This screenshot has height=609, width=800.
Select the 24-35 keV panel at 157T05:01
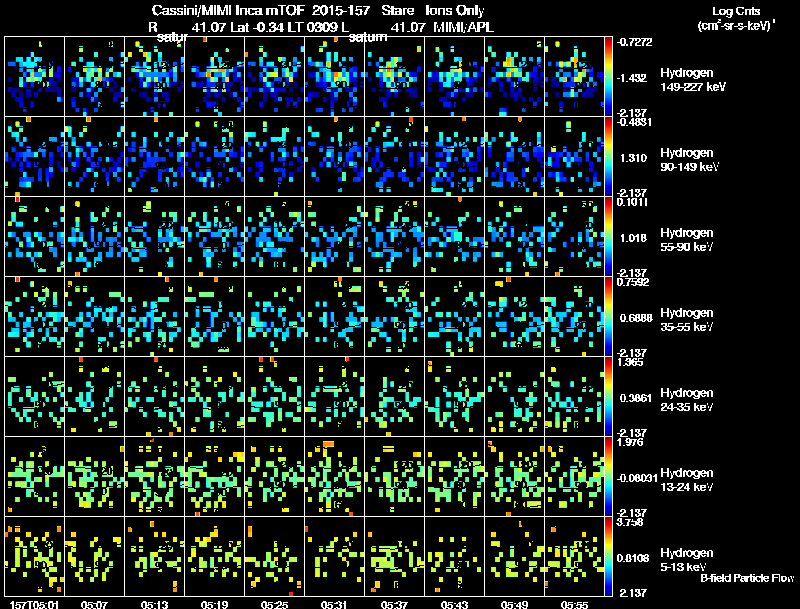click(x=35, y=396)
